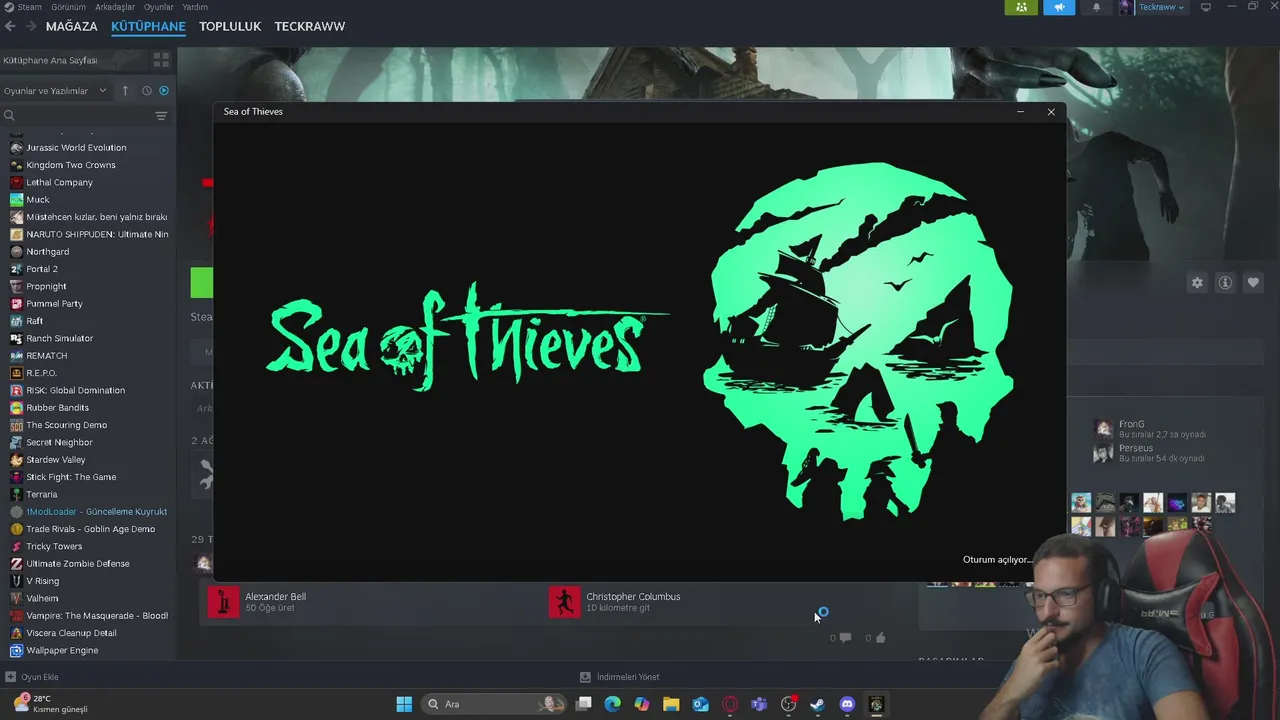Open friend Perseus in friends who play
This screenshot has width=1280, height=720.
pos(1150,453)
